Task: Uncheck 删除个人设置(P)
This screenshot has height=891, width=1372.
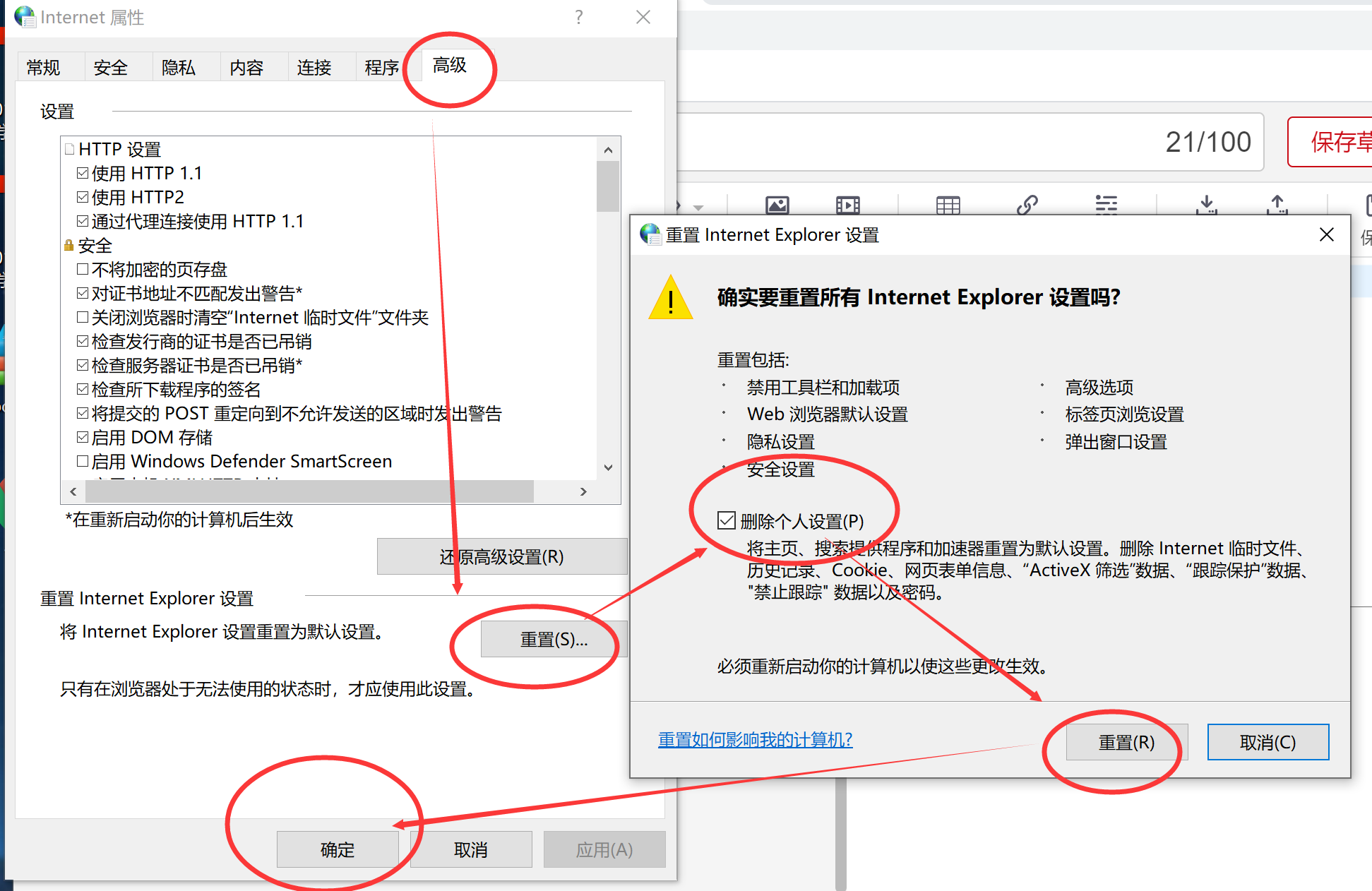Action: coord(727,520)
